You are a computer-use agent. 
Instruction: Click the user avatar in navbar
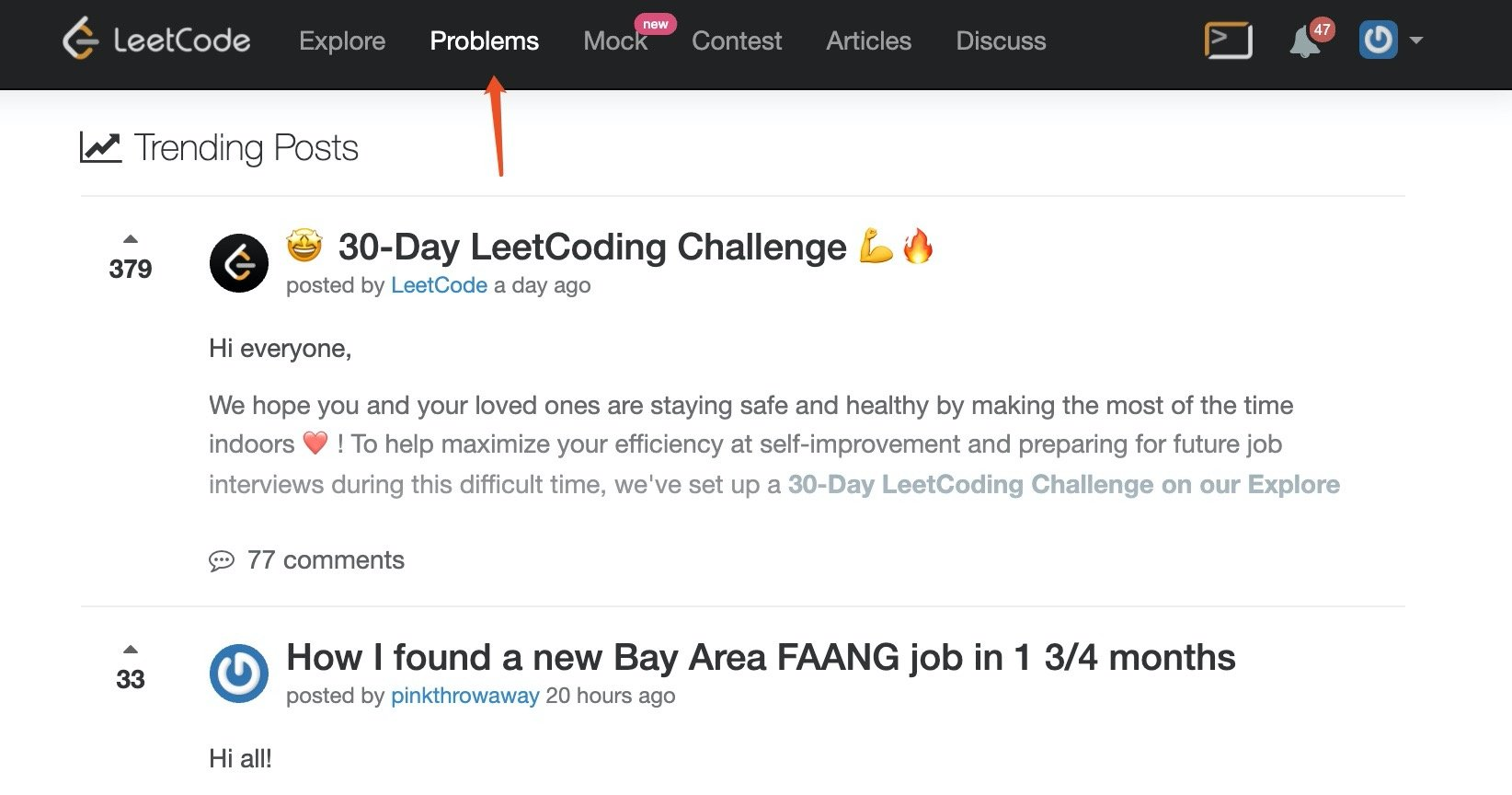coord(1378,40)
